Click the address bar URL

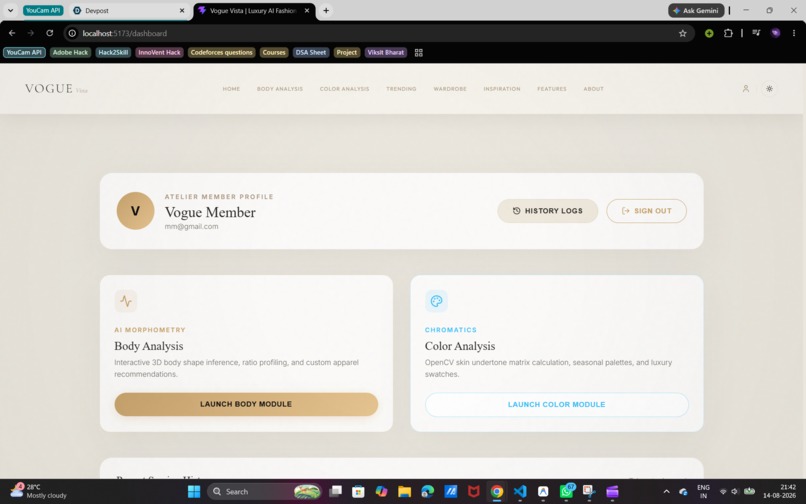(124, 33)
